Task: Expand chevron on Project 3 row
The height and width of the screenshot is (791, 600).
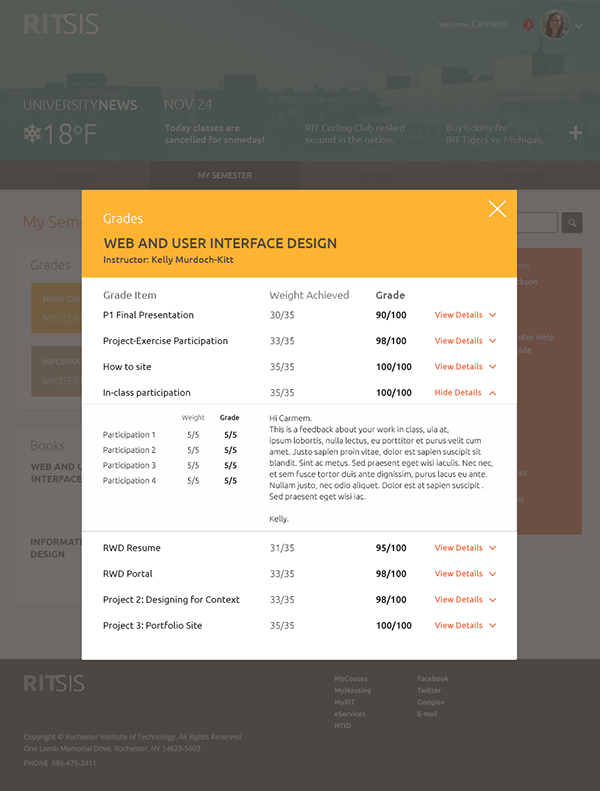Action: [493, 626]
